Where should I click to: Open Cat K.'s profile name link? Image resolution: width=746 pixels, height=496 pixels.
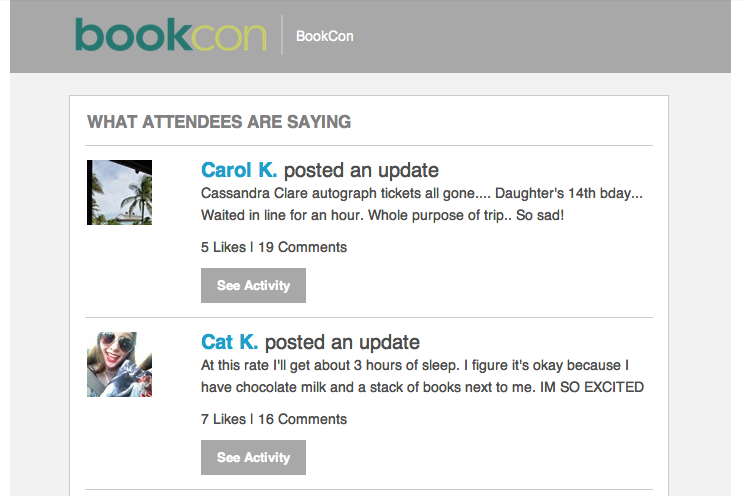click(229, 342)
